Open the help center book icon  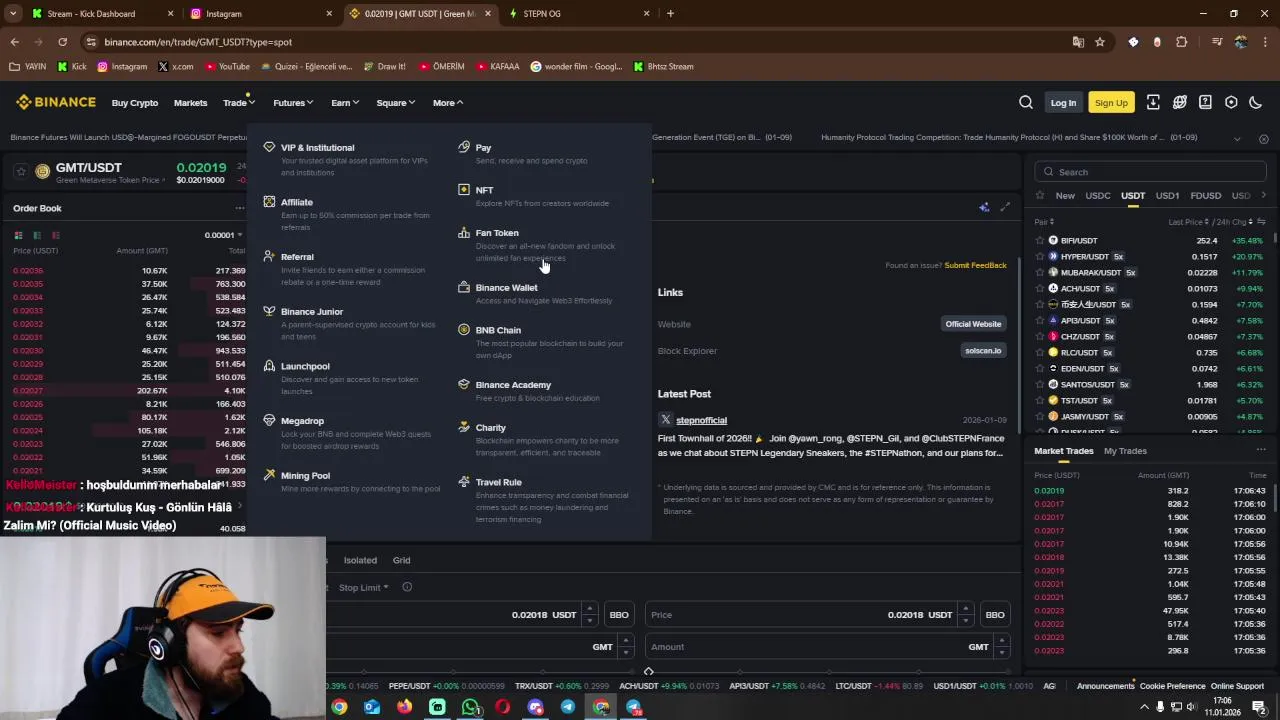[x=1205, y=102]
